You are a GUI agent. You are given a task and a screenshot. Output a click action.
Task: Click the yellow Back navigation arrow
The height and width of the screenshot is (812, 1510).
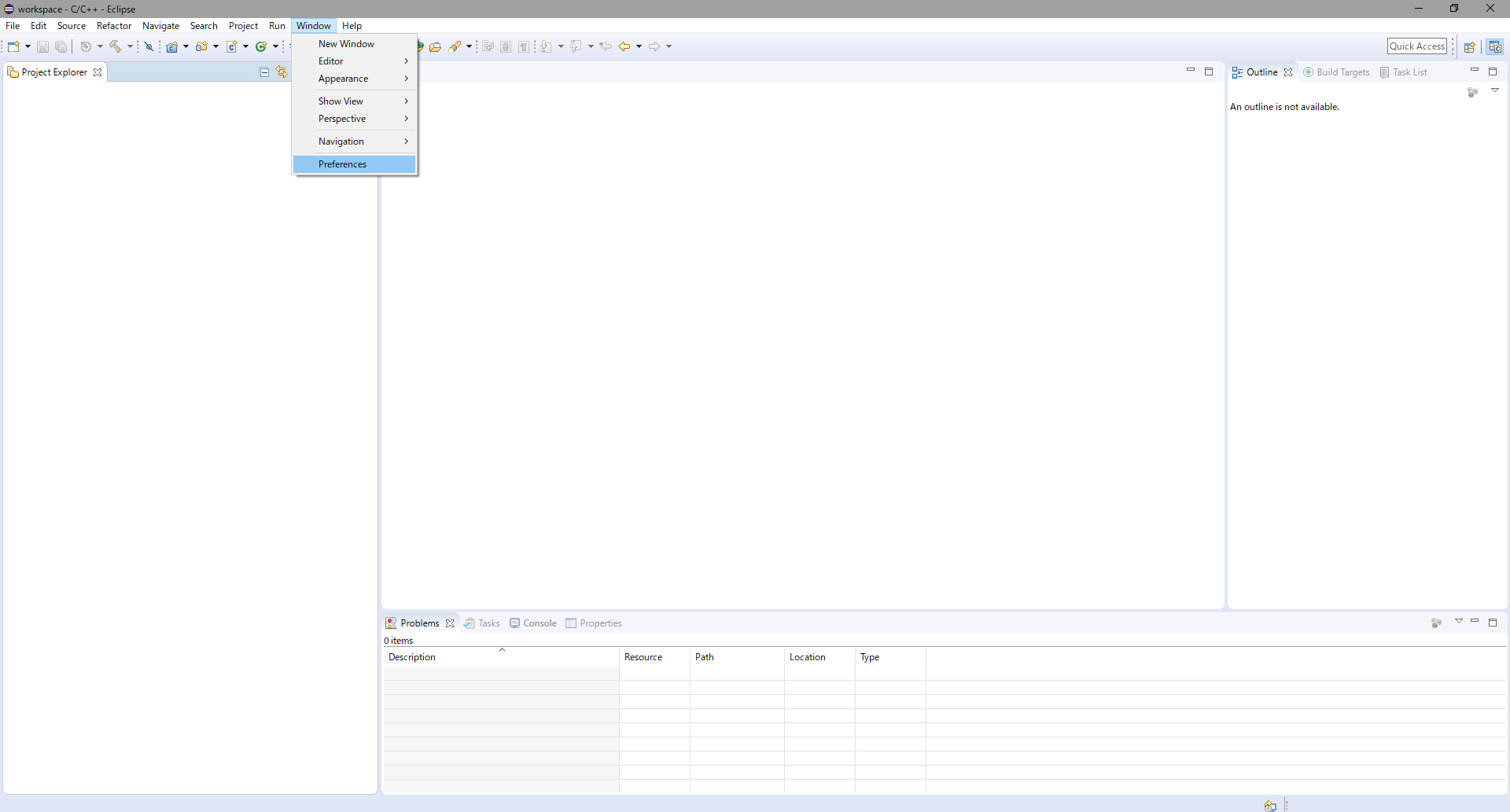(x=624, y=46)
